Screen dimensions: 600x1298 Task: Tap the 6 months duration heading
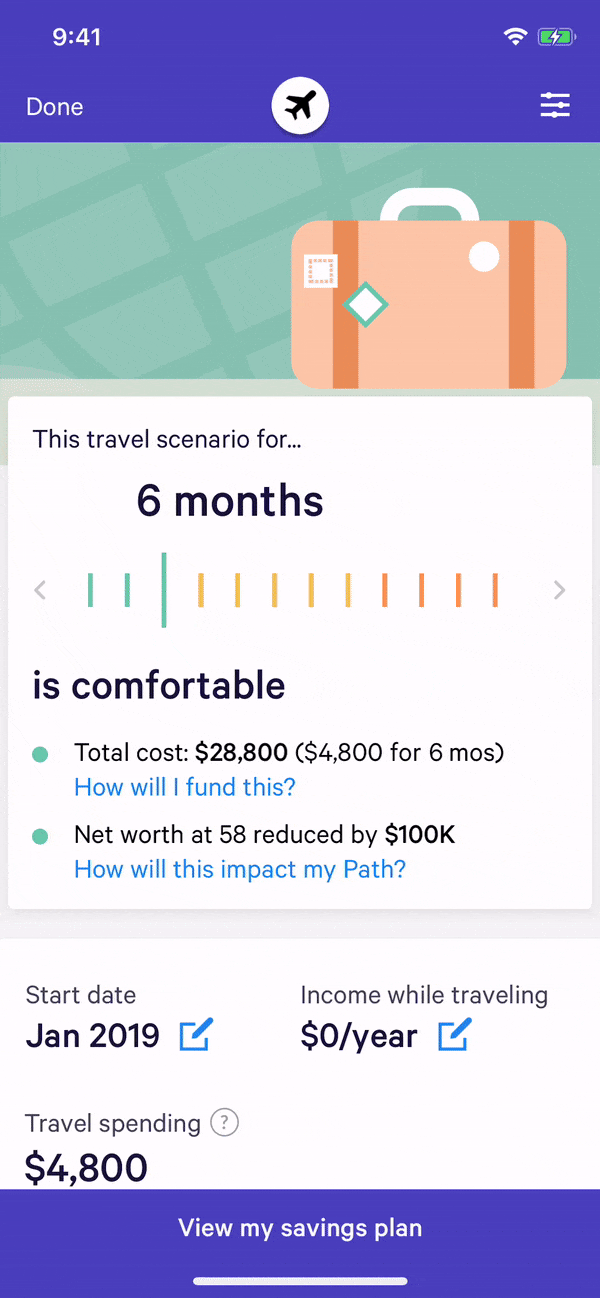(230, 501)
